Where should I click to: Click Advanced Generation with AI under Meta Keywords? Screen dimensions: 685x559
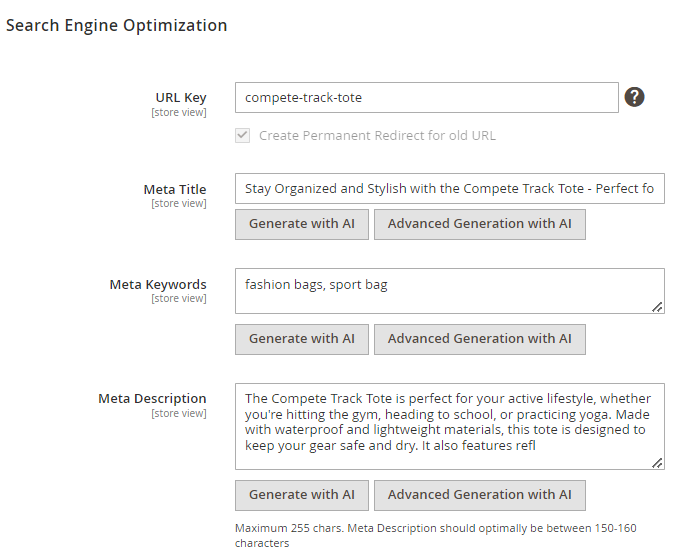(x=480, y=339)
